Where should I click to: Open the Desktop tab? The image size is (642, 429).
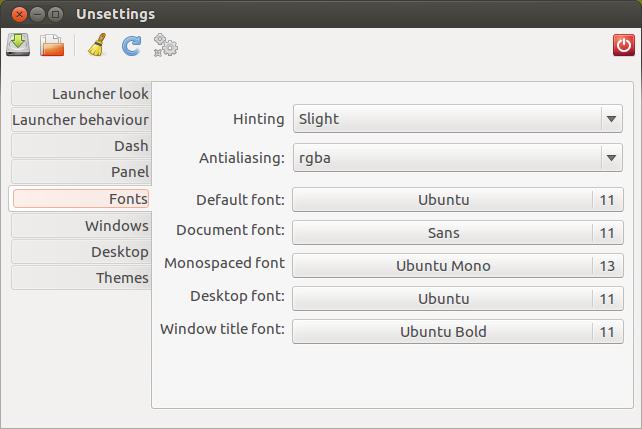(81, 252)
